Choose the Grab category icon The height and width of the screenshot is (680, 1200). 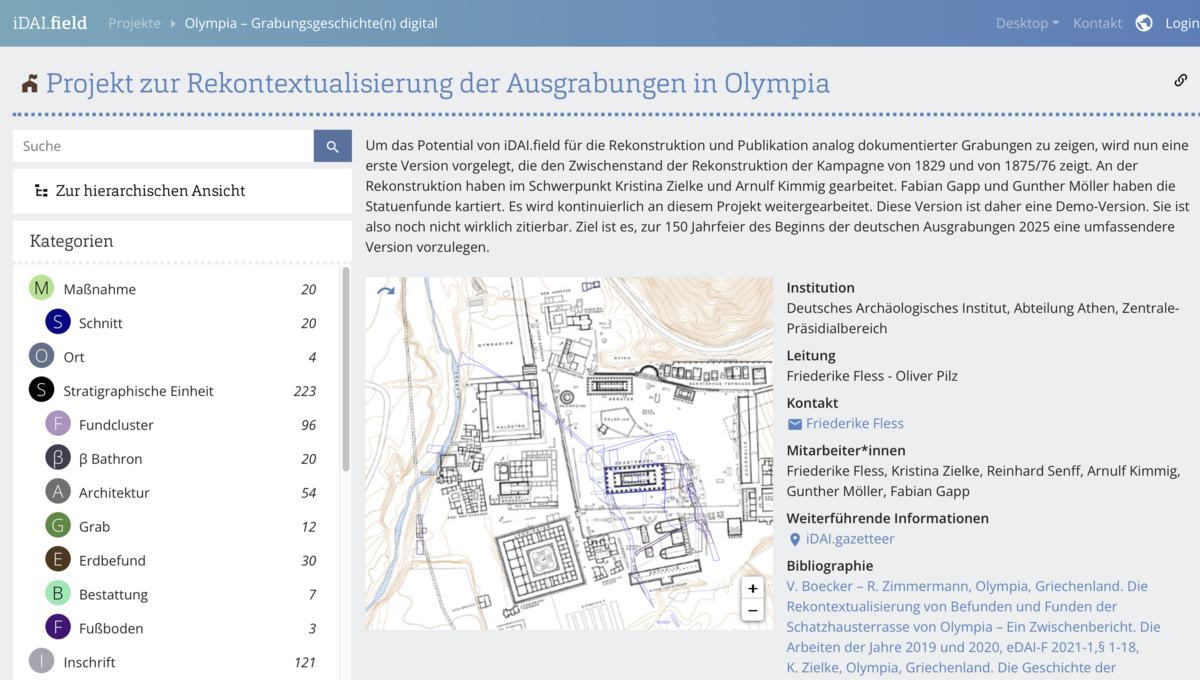click(58, 526)
